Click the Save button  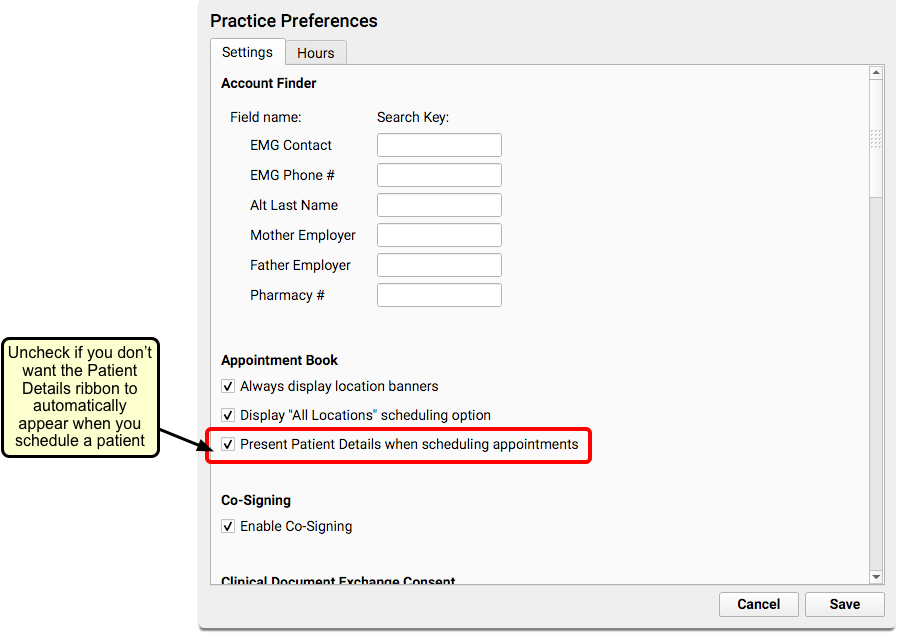pos(845,604)
